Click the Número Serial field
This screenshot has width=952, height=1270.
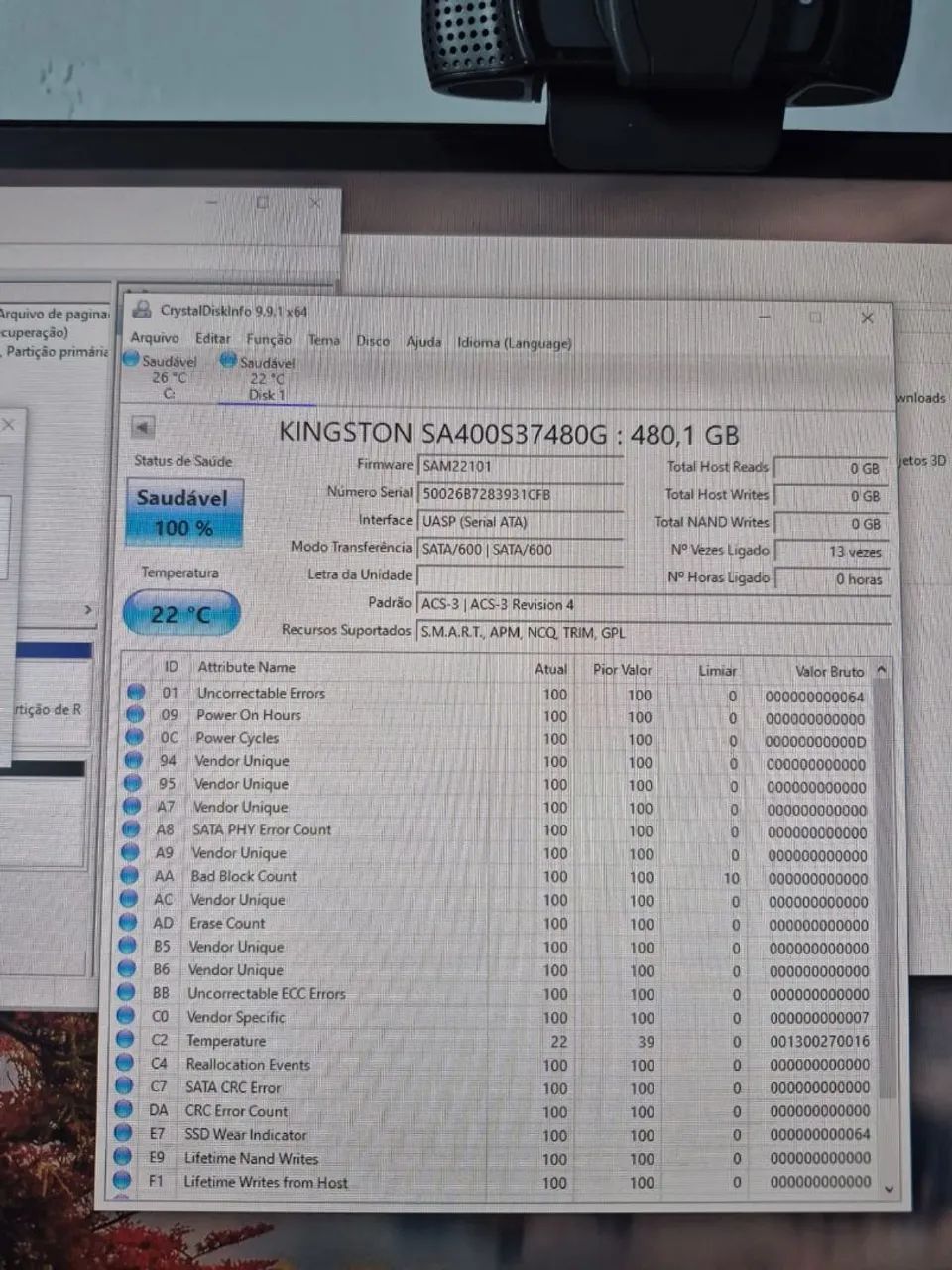(x=521, y=494)
